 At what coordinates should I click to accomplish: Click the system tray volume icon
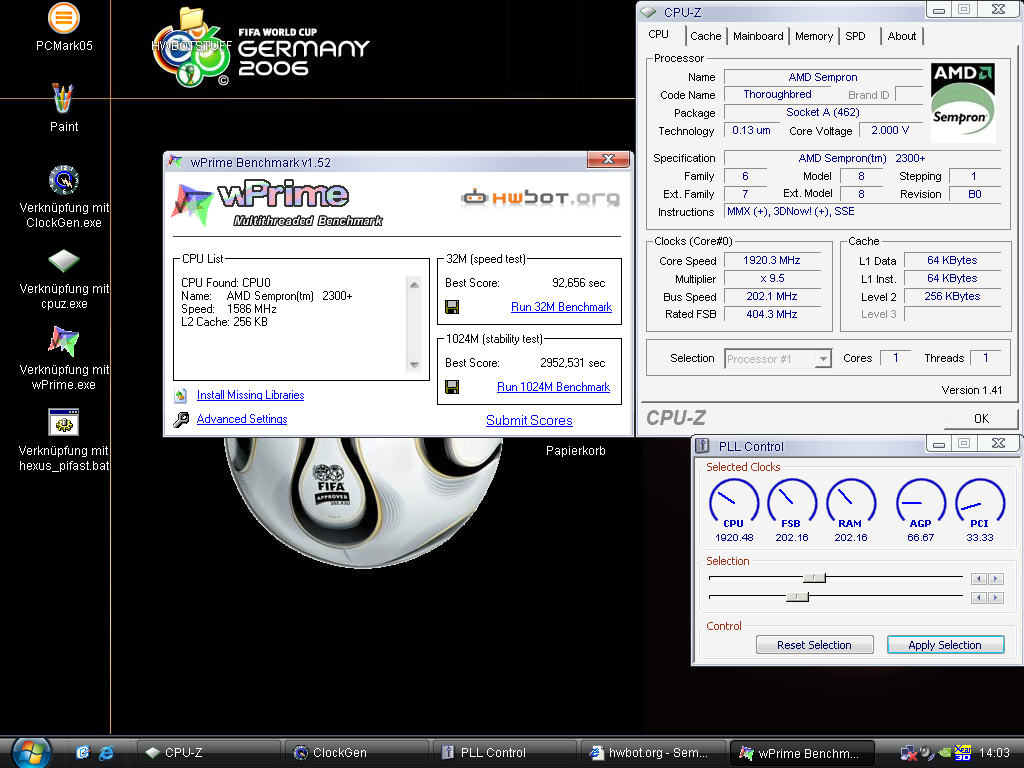926,753
